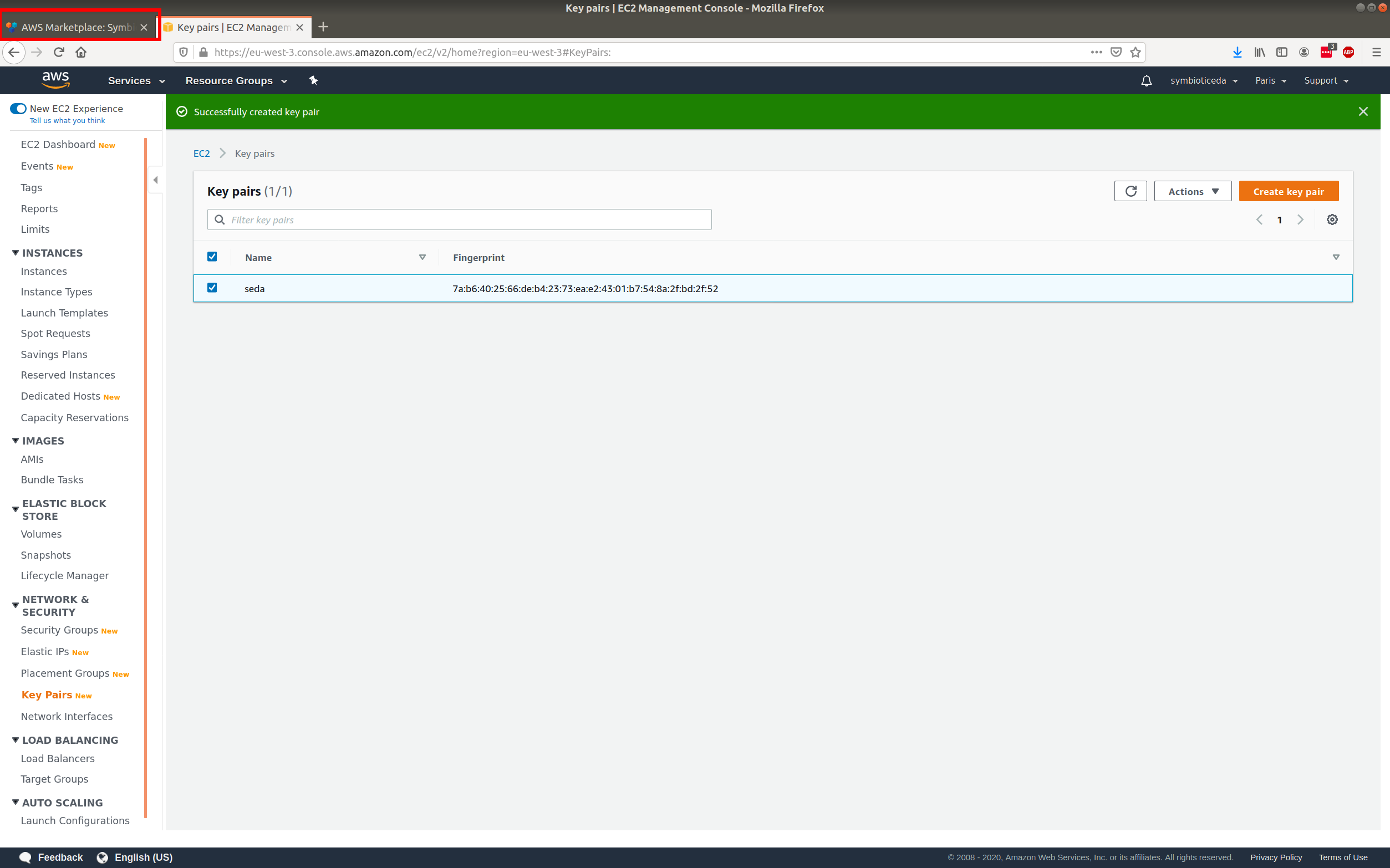Image resolution: width=1390 pixels, height=868 pixels.
Task: Open the Firefox library icon
Action: pos(1260,52)
